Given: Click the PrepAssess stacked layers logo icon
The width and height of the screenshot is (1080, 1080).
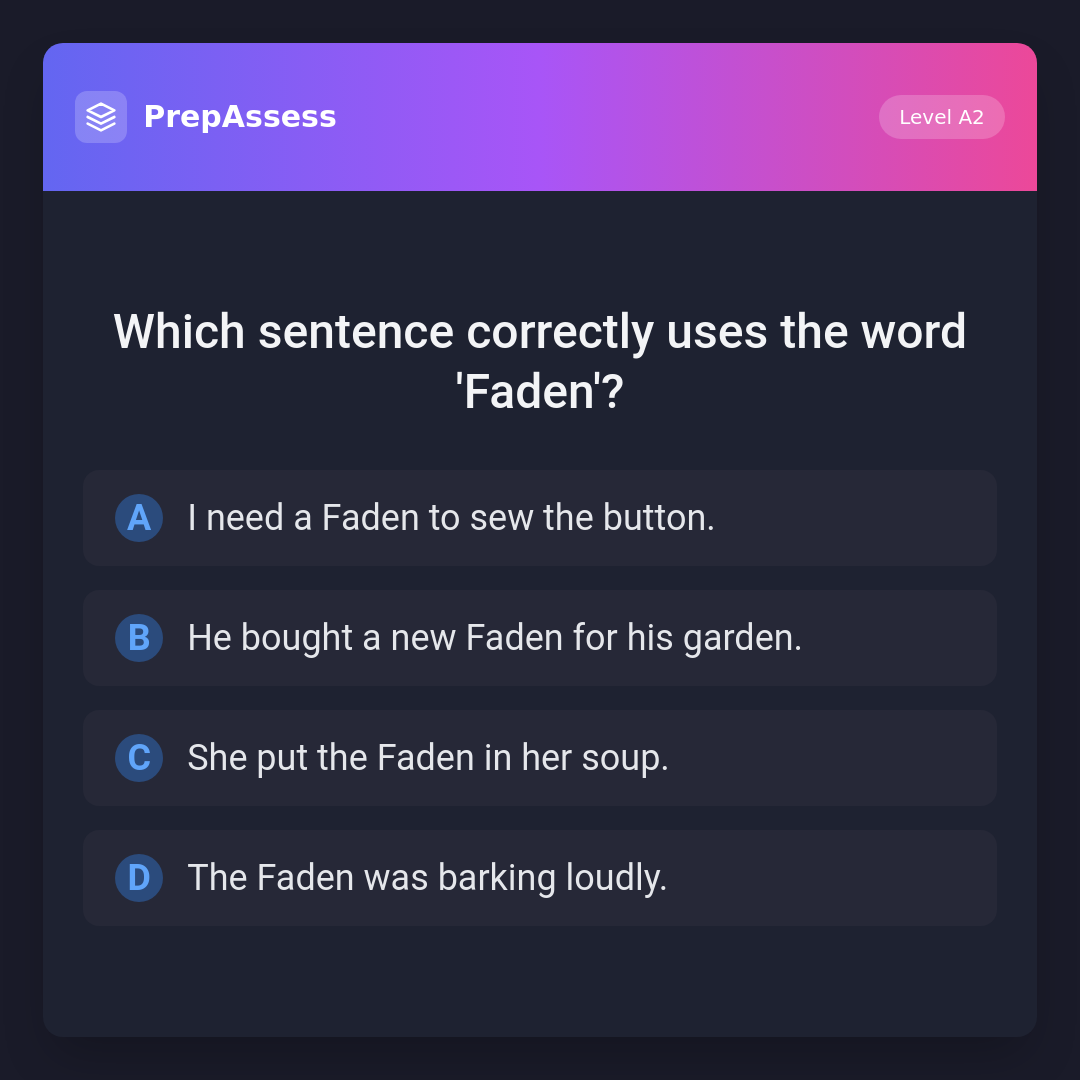Looking at the screenshot, I should coord(101,117).
